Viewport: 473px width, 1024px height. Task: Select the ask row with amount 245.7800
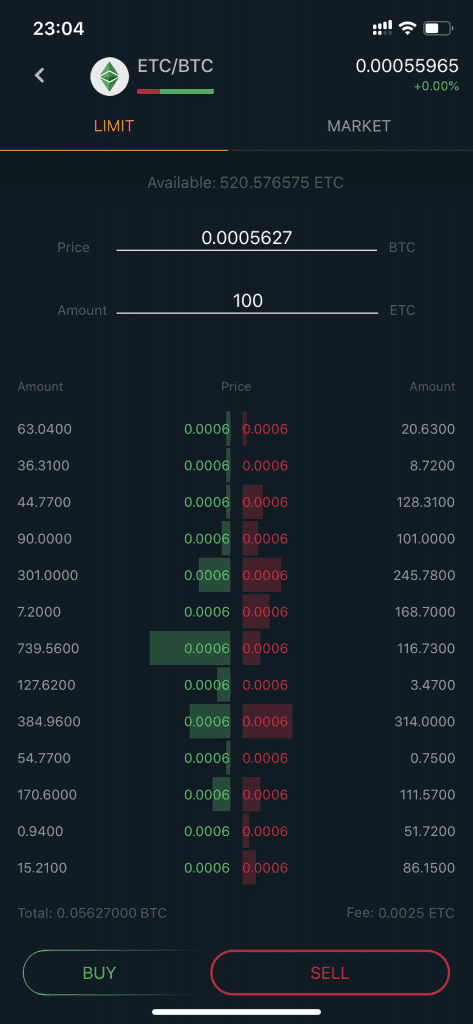pos(349,575)
